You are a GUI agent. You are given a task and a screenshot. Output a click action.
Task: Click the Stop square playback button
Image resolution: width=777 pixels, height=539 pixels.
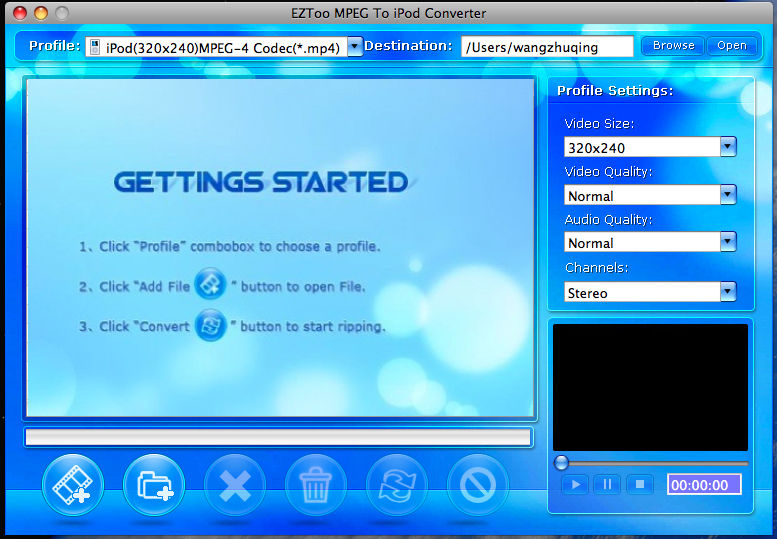[x=640, y=484]
